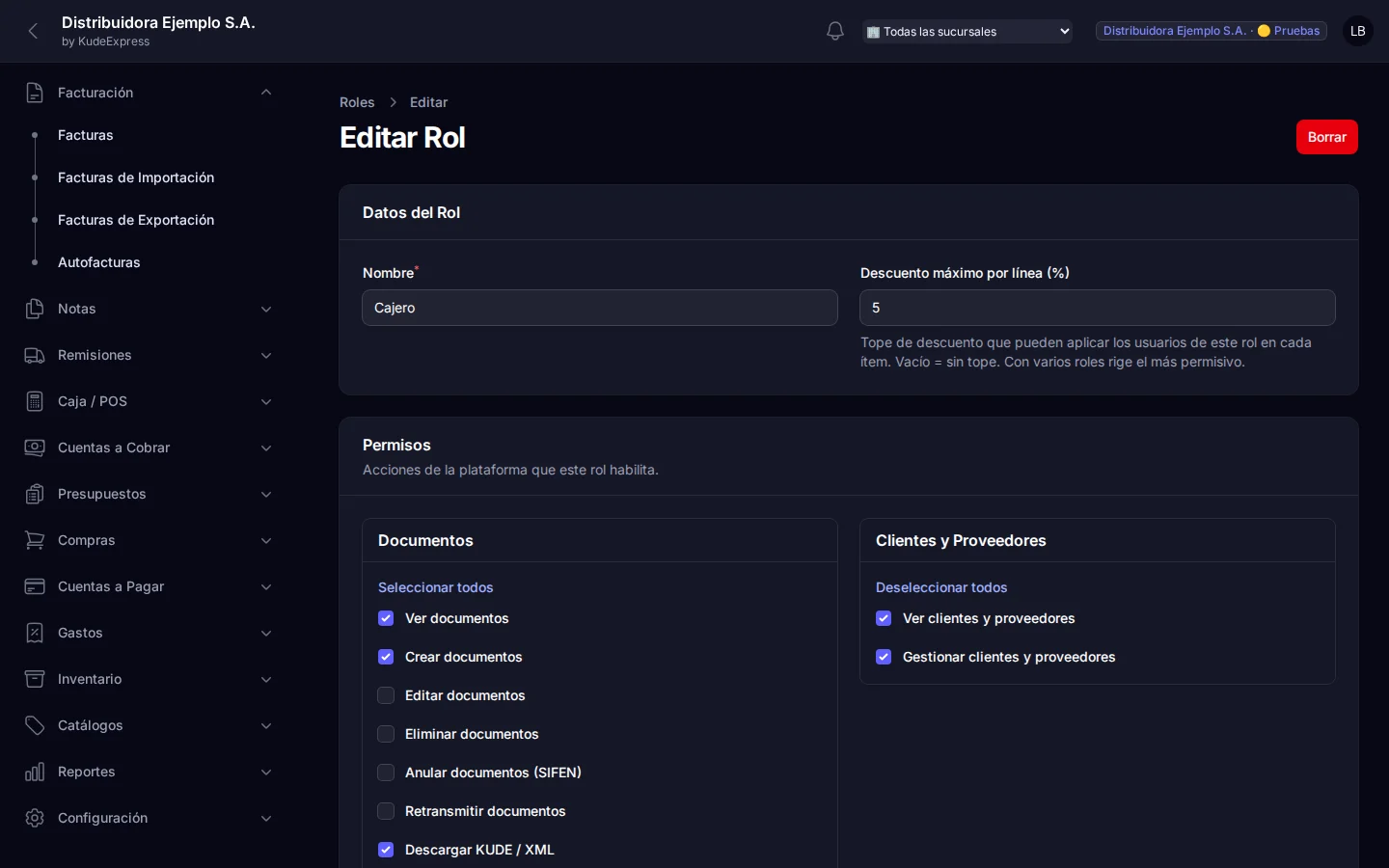
Task: Open Facturas de Importación
Action: tap(136, 177)
